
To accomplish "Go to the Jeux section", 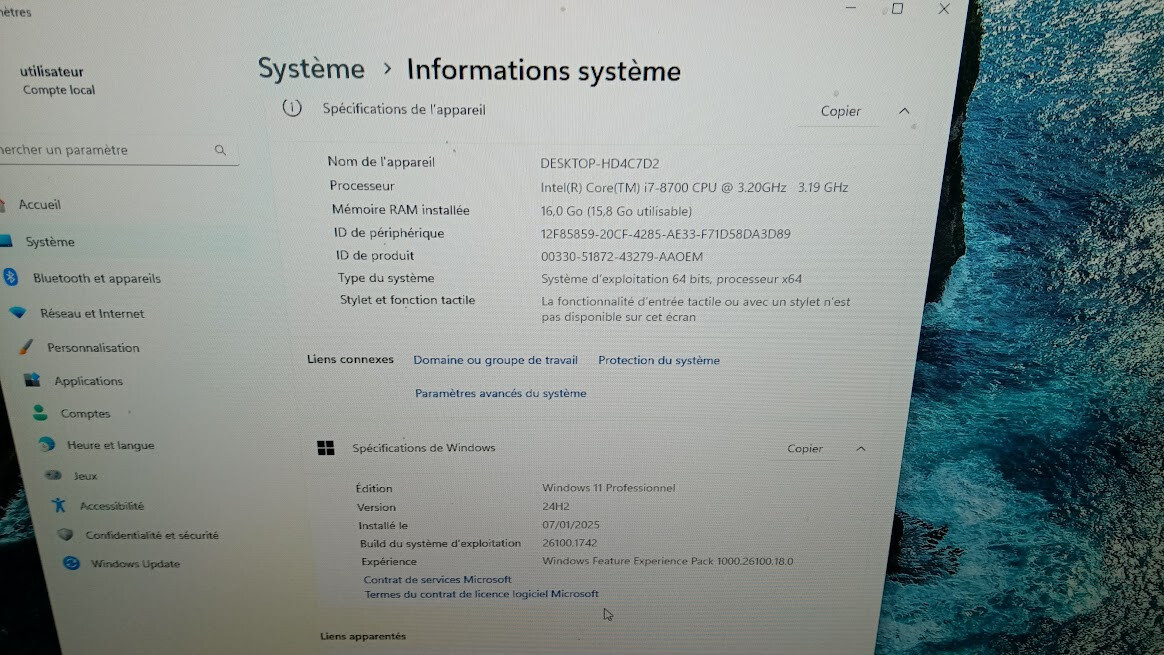I will click(85, 476).
